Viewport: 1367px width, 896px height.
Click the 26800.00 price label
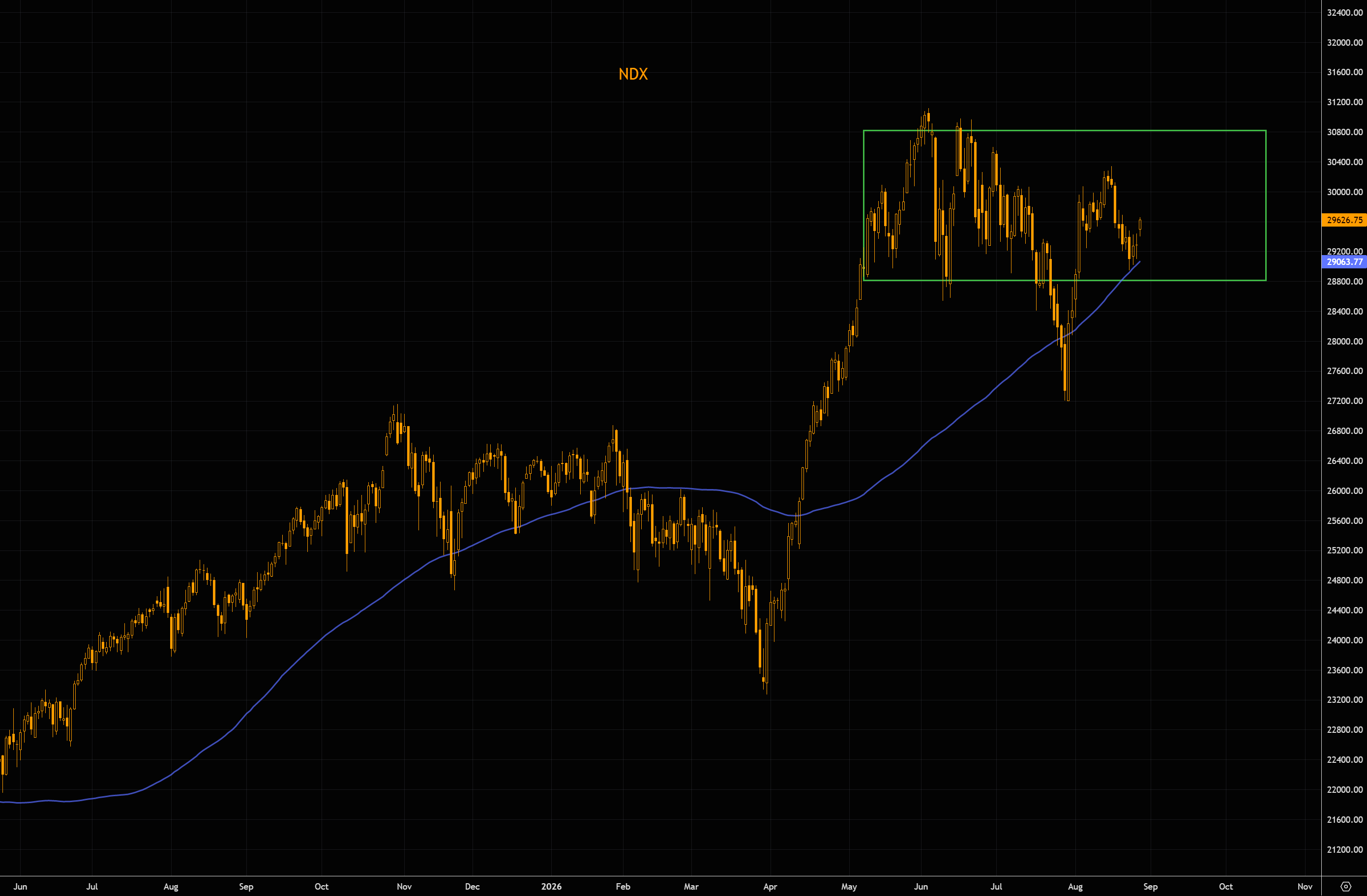click(1344, 431)
